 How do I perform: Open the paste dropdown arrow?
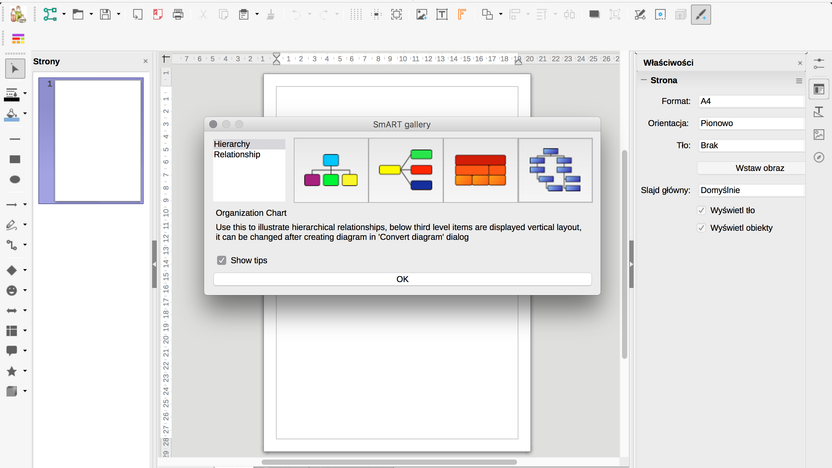coord(257,14)
